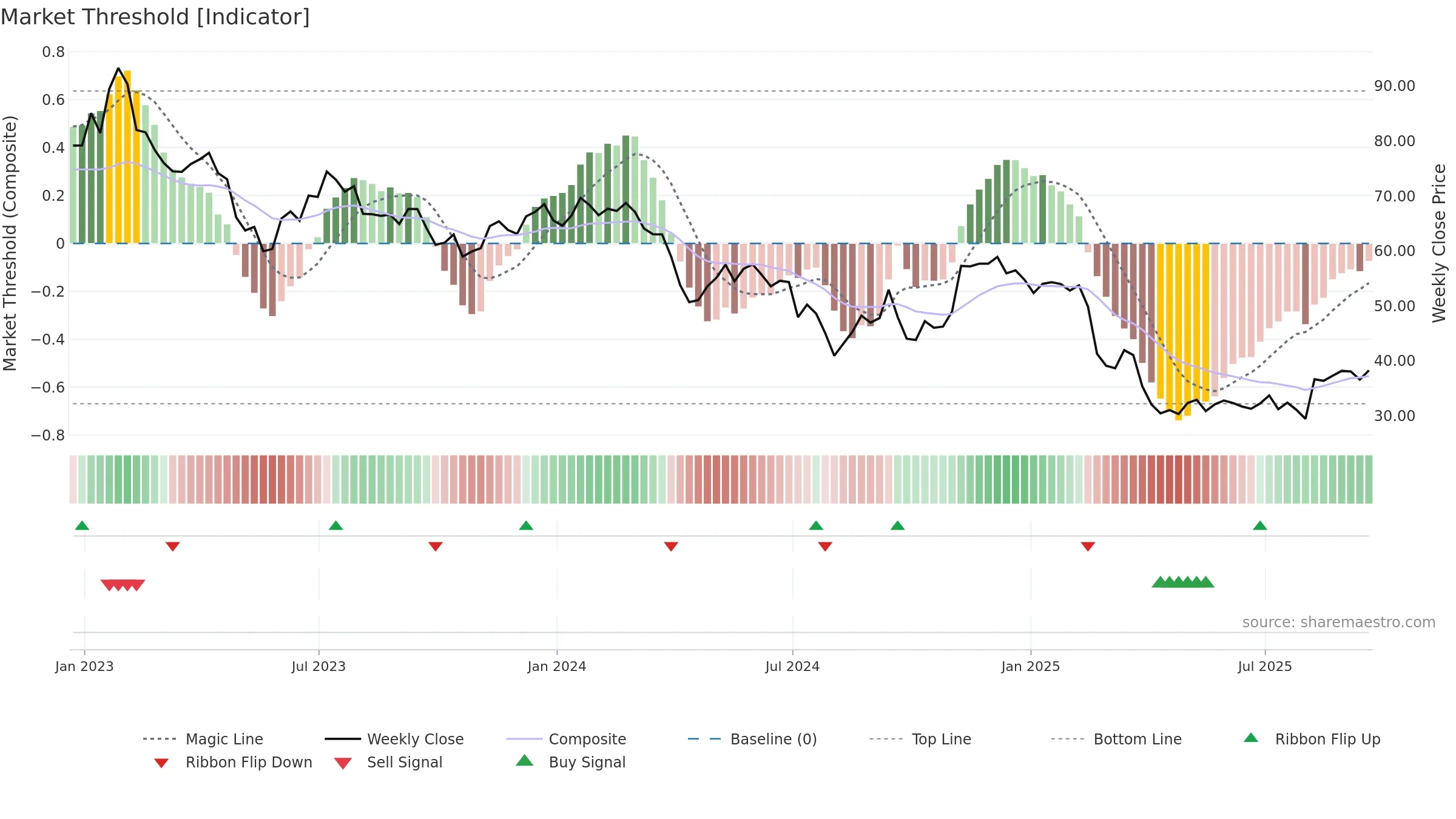Click the 90.00 right axis price label
Screen dimensions: 1456x819
pos(1395,86)
